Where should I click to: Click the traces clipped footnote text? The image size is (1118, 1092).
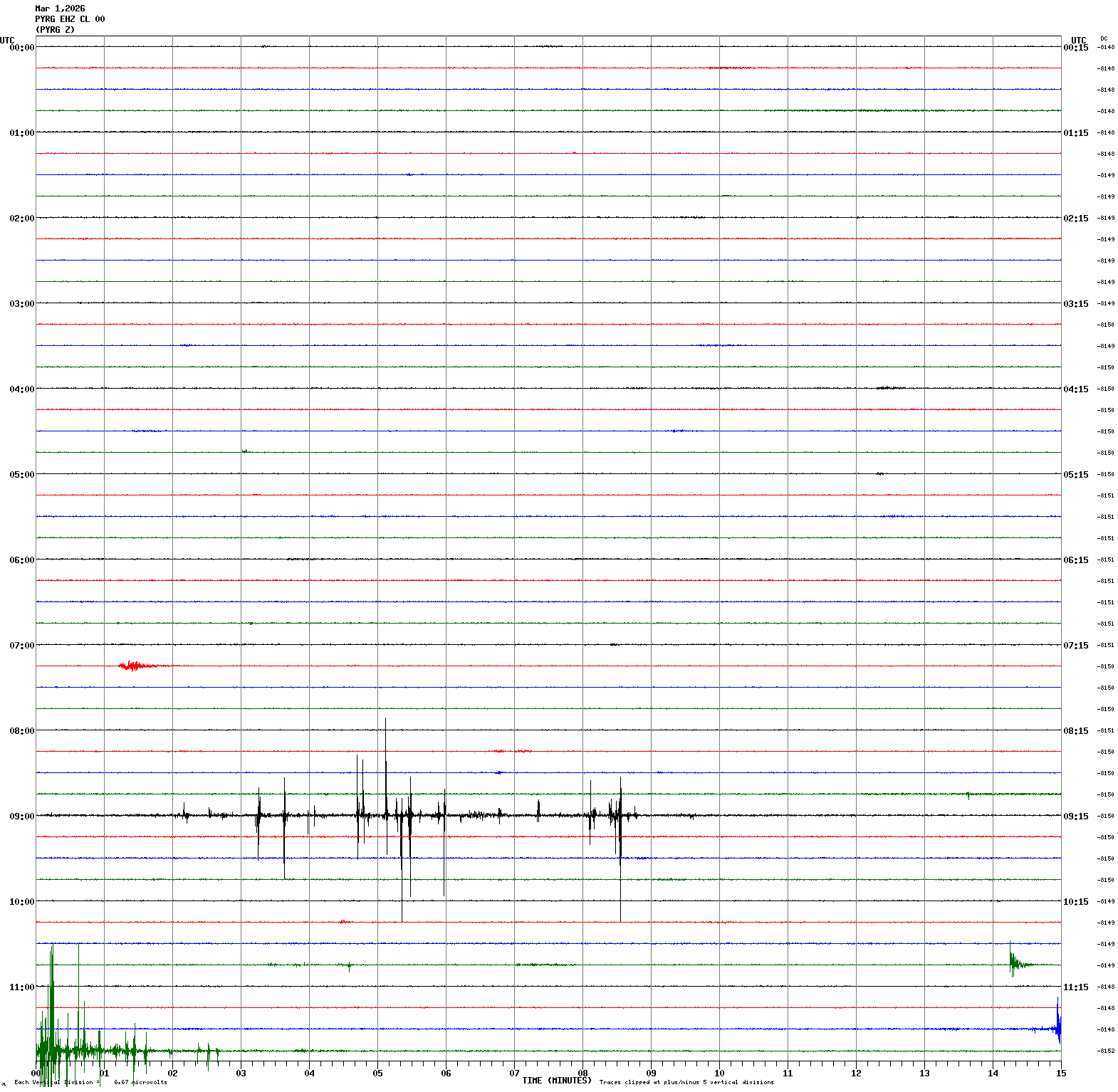(x=686, y=1083)
